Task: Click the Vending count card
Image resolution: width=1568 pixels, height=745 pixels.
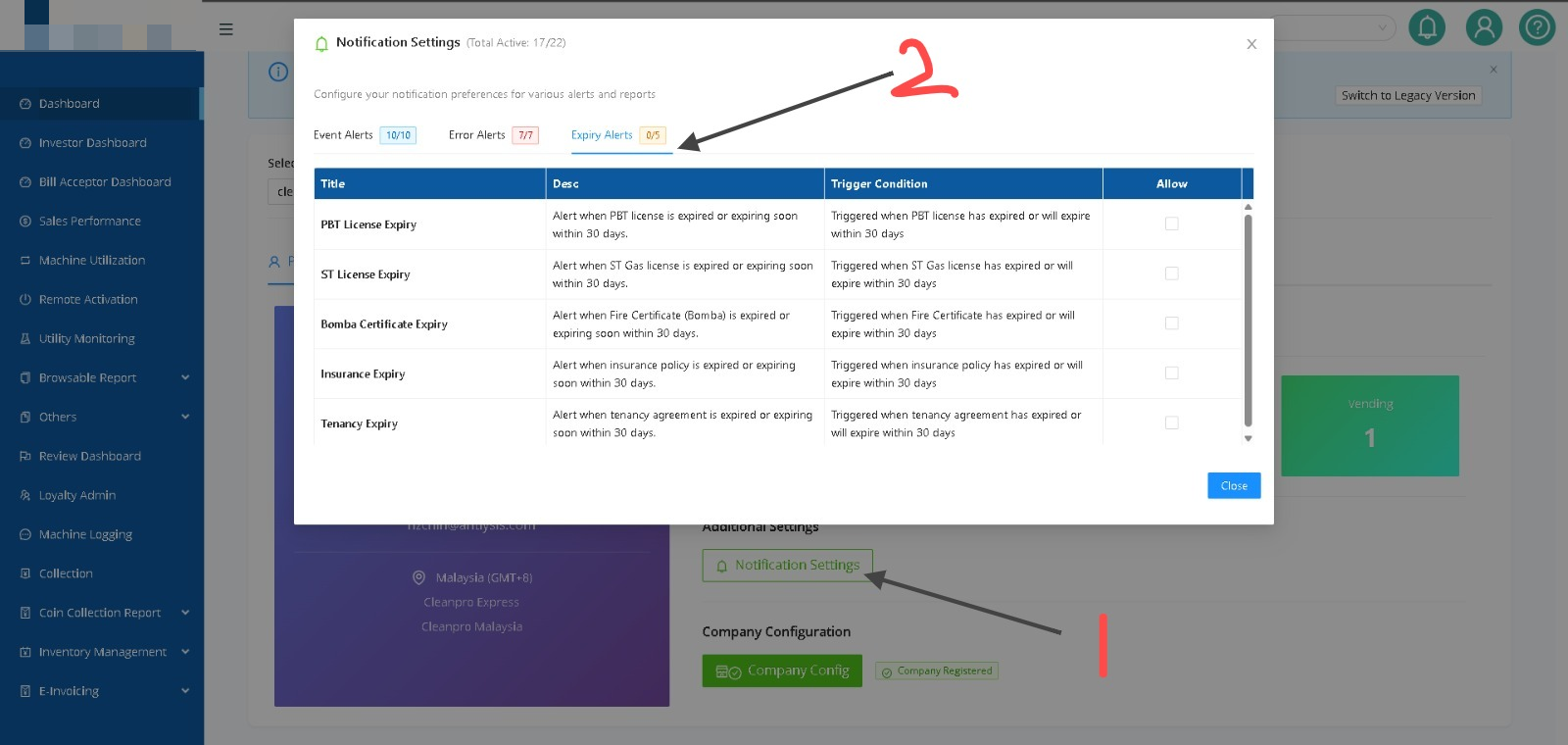Action: coord(1370,425)
